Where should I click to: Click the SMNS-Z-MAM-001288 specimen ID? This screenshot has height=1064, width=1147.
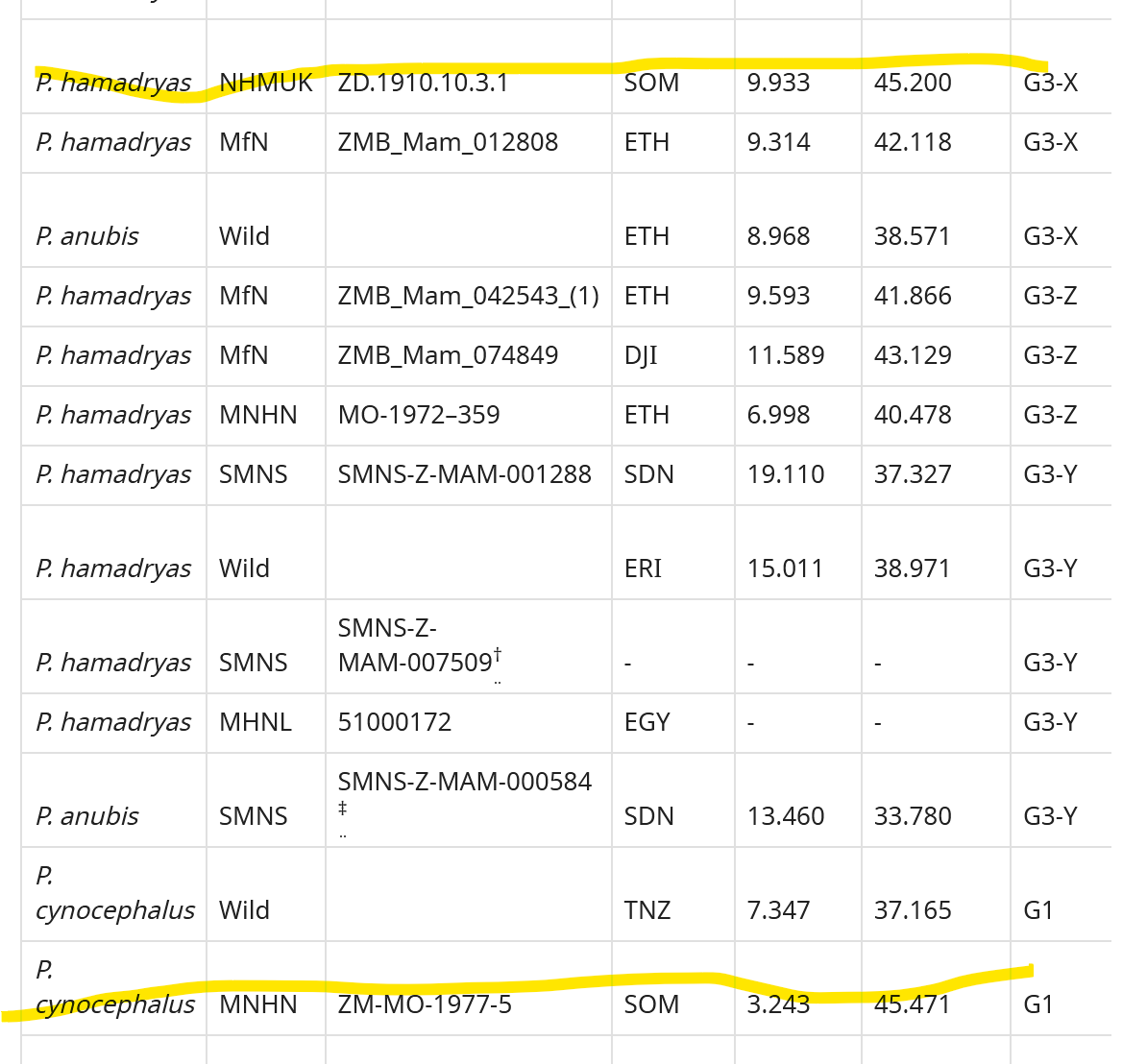coord(464,475)
